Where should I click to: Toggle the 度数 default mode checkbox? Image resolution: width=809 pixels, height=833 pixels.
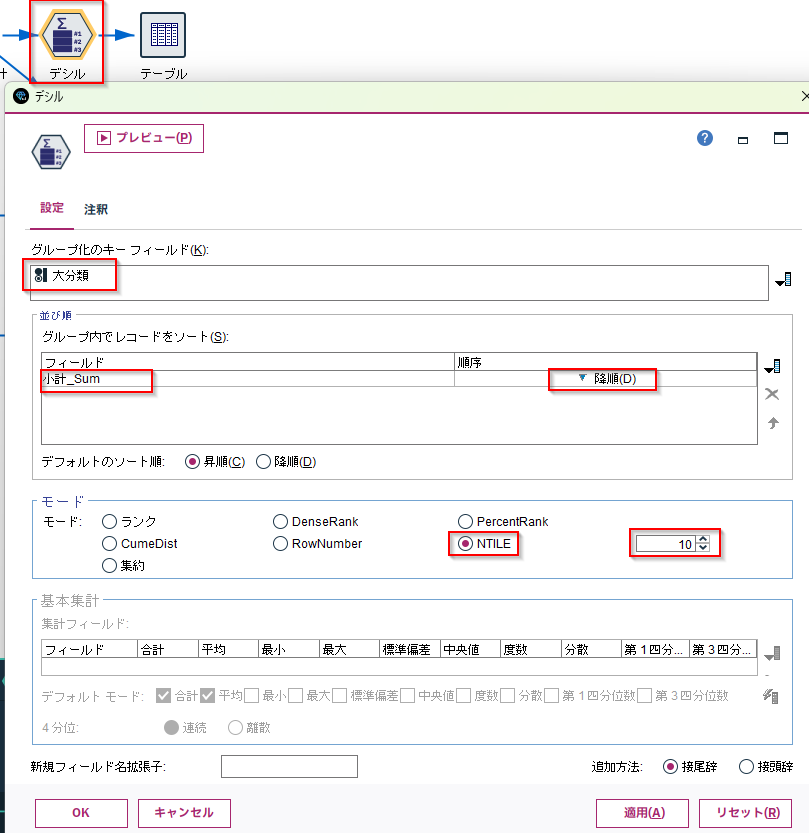(x=464, y=695)
